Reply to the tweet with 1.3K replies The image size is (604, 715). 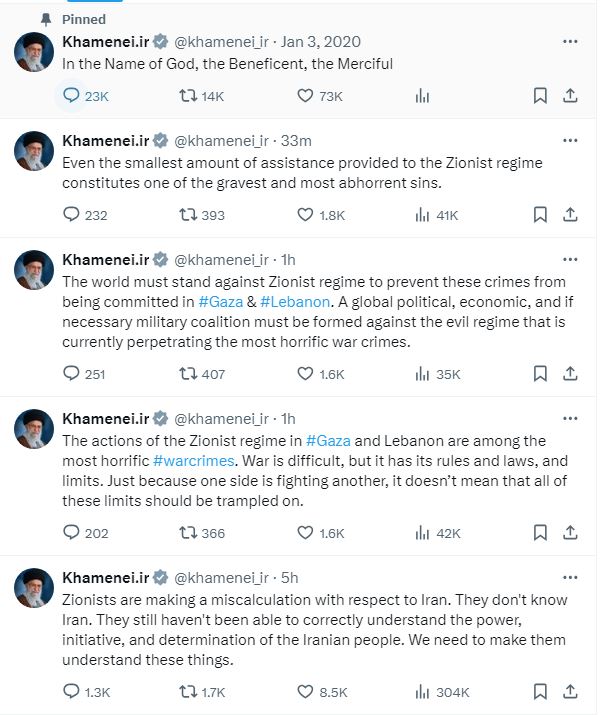coord(72,691)
